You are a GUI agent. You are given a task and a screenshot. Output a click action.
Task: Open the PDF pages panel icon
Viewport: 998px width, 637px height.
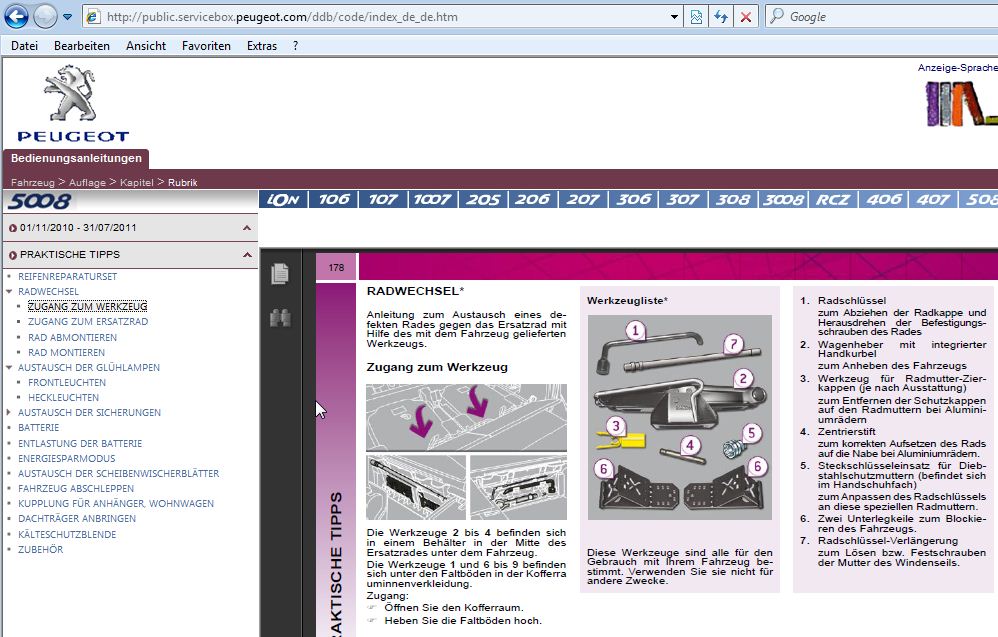[x=280, y=273]
